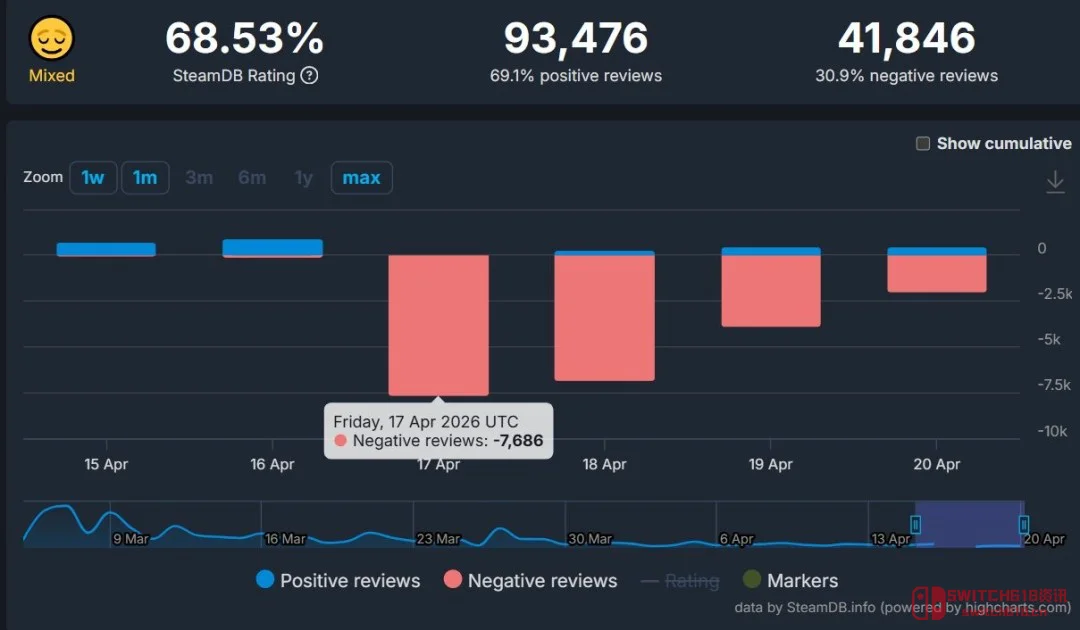Set zoom range to 1m
Viewport: 1080px width, 630px height.
145,178
